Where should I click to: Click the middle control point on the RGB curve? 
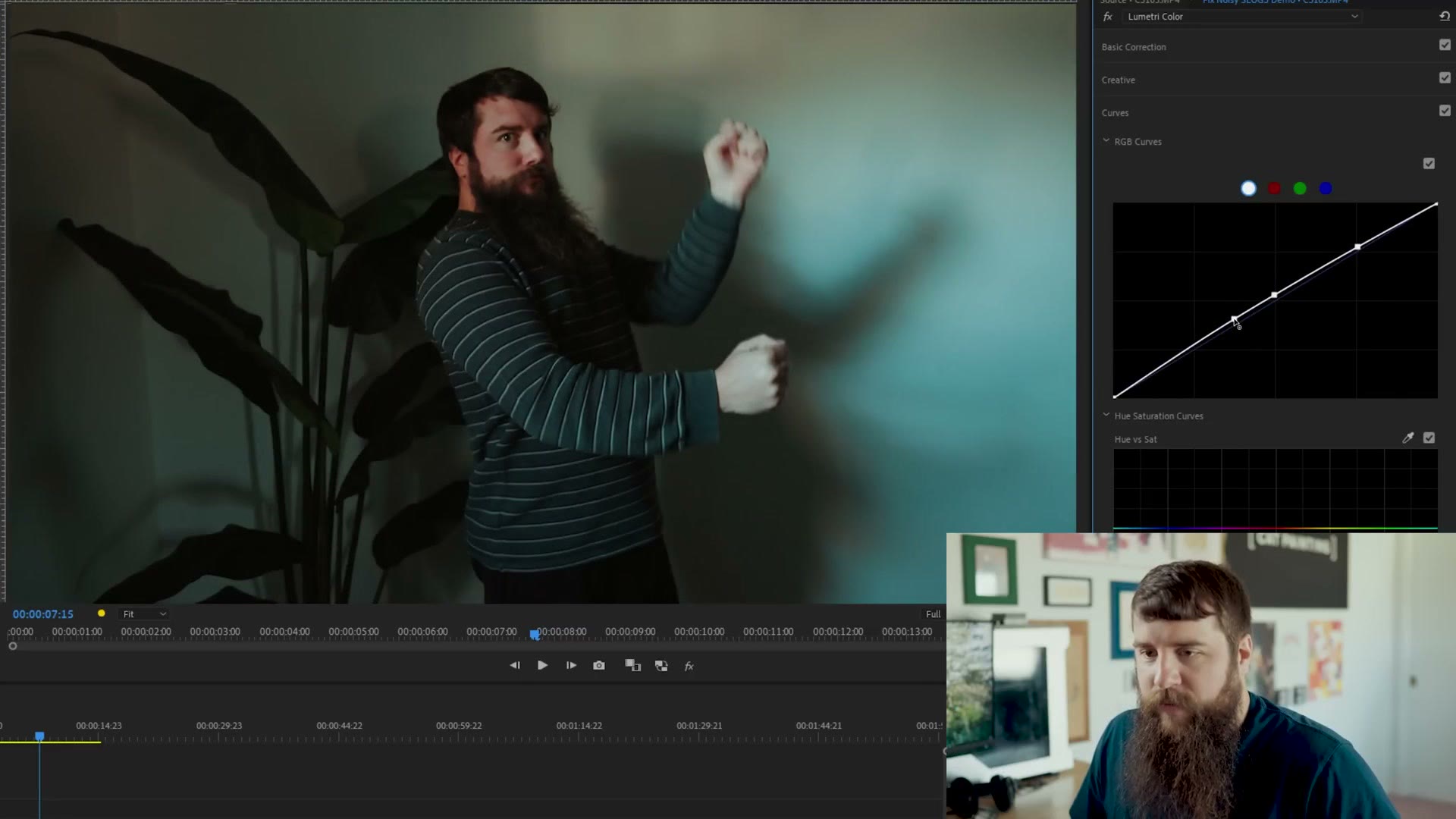1275,295
